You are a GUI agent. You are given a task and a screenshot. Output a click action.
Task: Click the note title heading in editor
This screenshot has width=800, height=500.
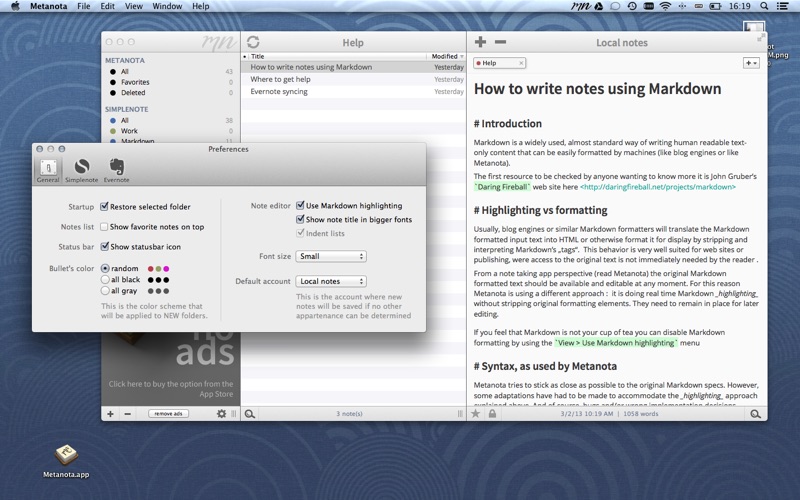click(597, 89)
